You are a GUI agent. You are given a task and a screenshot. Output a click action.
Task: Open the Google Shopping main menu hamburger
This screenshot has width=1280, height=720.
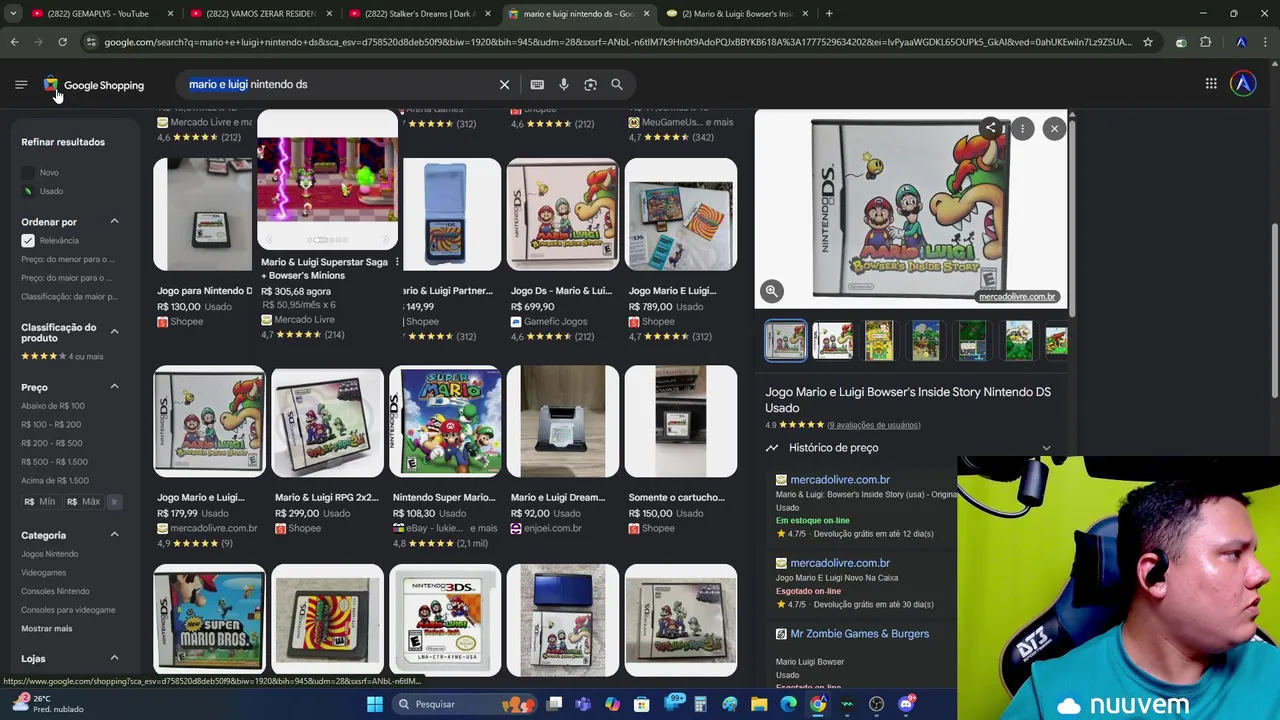pyautogui.click(x=21, y=85)
